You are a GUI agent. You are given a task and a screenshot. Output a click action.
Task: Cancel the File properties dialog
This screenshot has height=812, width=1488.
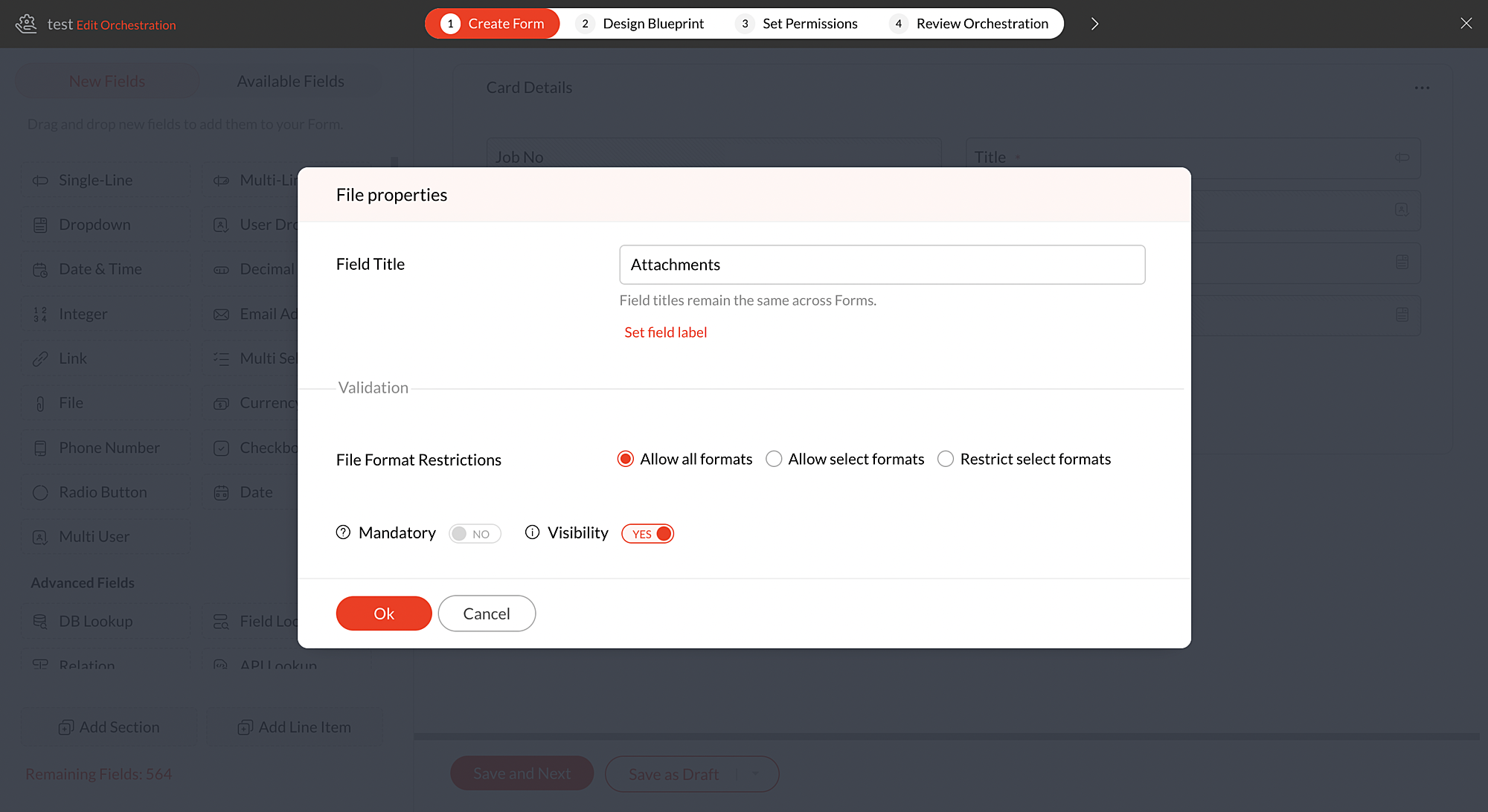click(487, 613)
